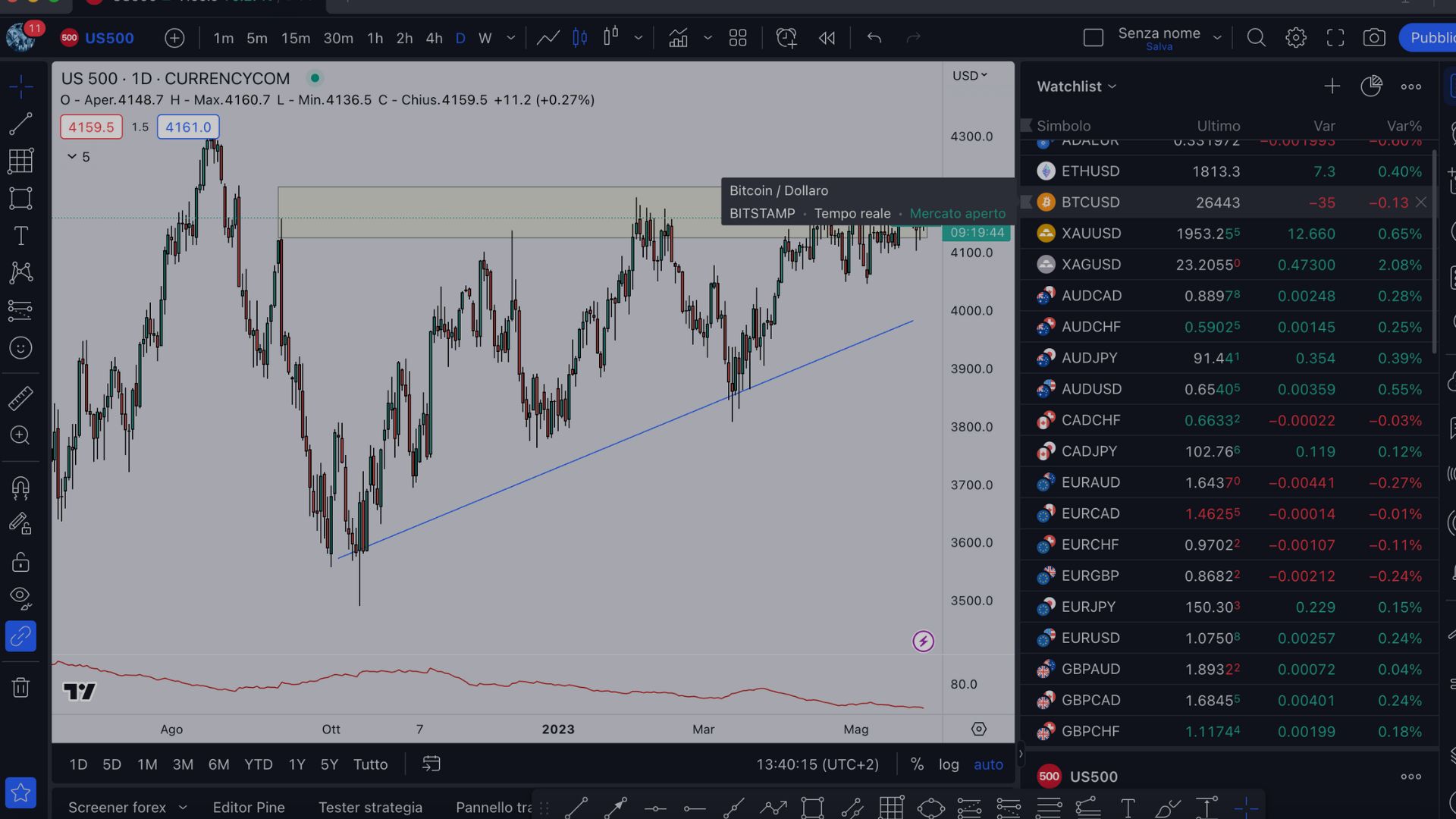Open the favorites star toolbar button
The height and width of the screenshot is (819, 1456).
tap(20, 793)
